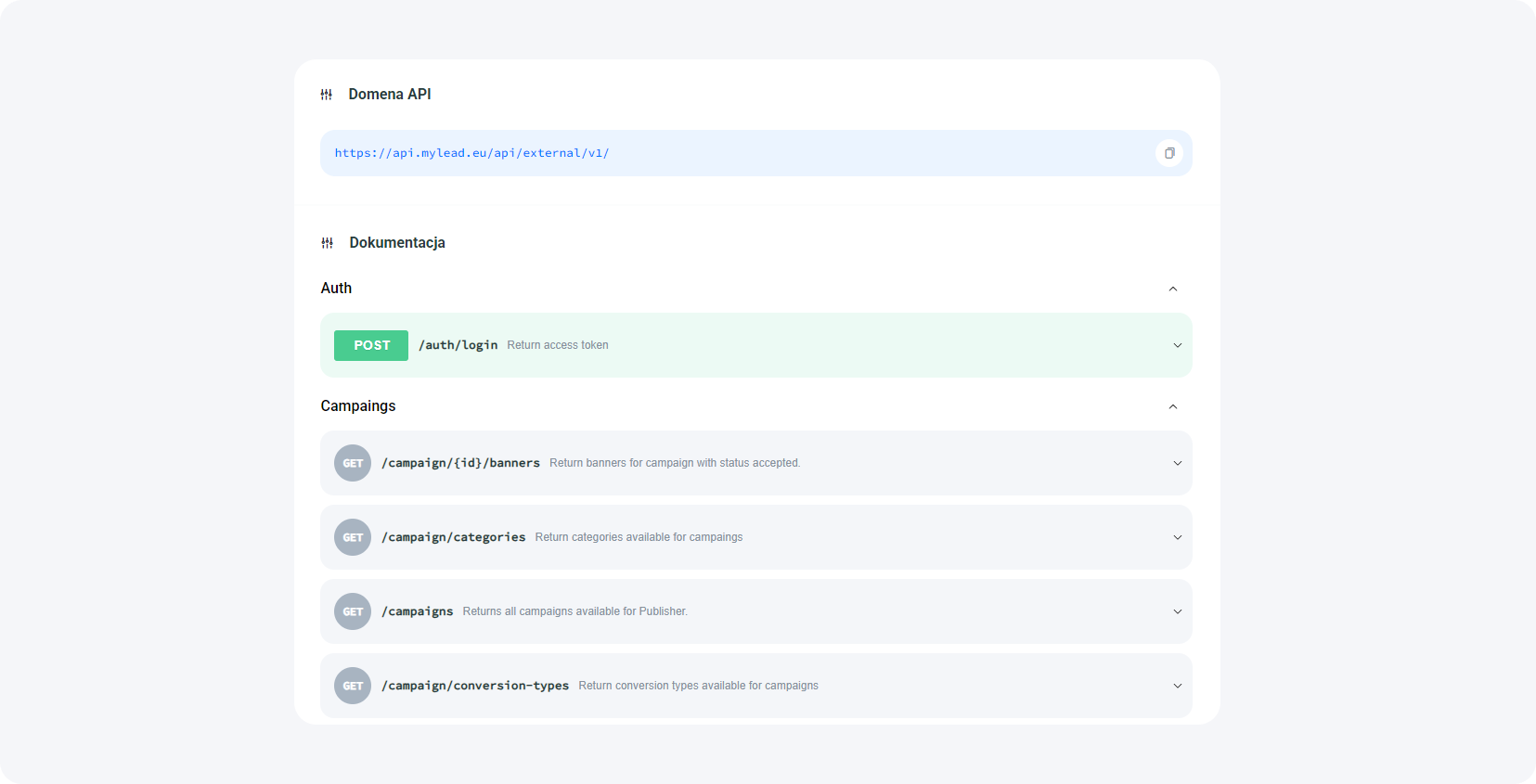This screenshot has width=1536, height=784.
Task: Click the Campaings section heading
Action: pos(358,406)
